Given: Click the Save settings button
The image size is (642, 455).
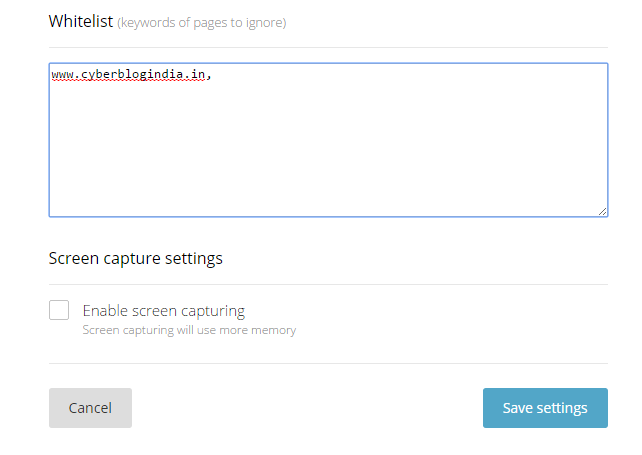Looking at the screenshot, I should coord(545,408).
